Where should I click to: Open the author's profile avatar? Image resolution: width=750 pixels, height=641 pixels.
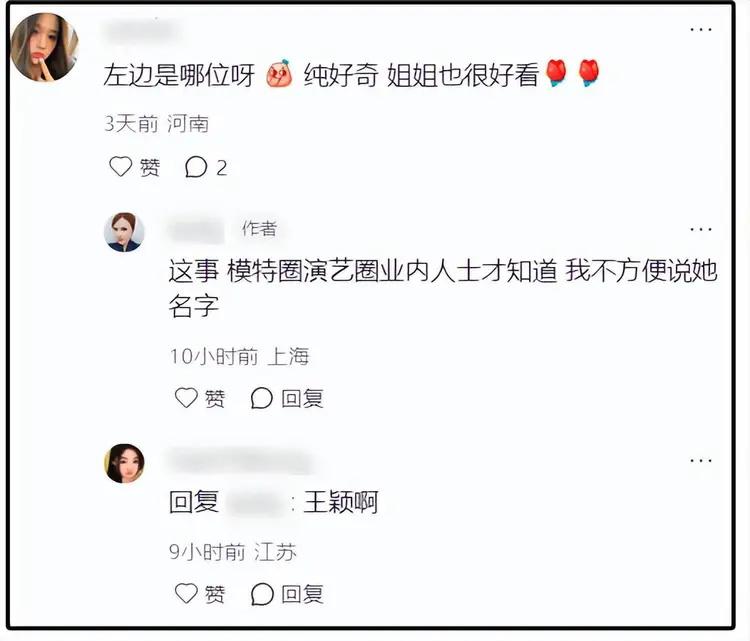(124, 232)
